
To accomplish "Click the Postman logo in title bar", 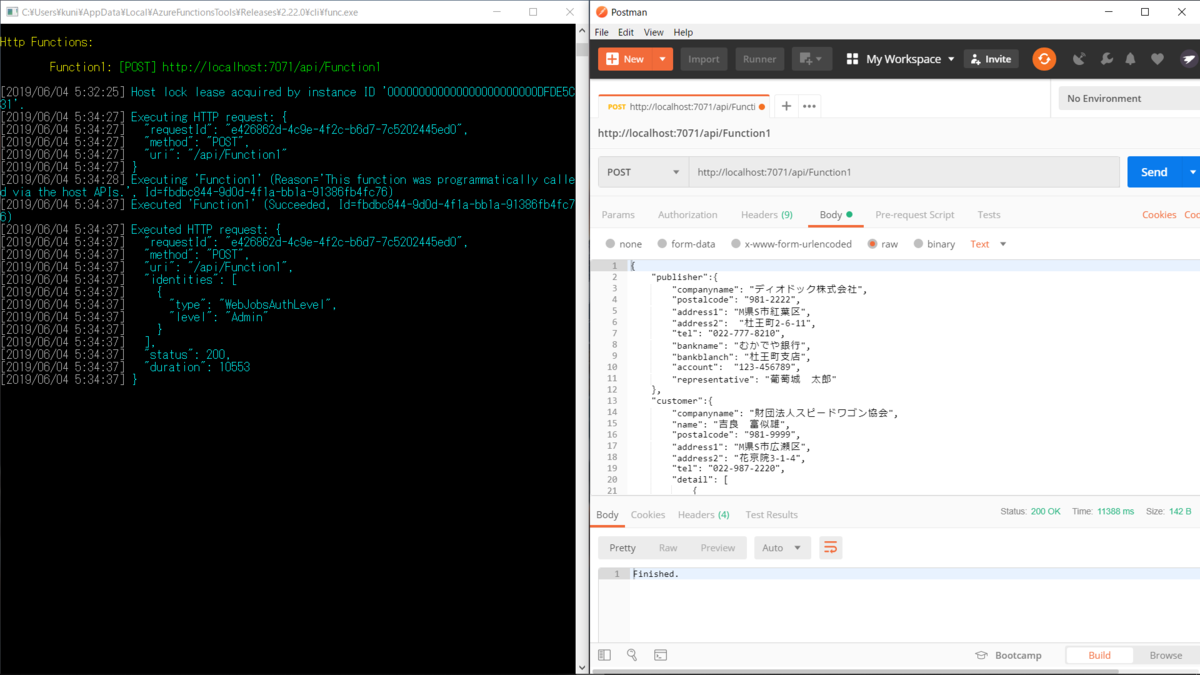I will (x=601, y=12).
